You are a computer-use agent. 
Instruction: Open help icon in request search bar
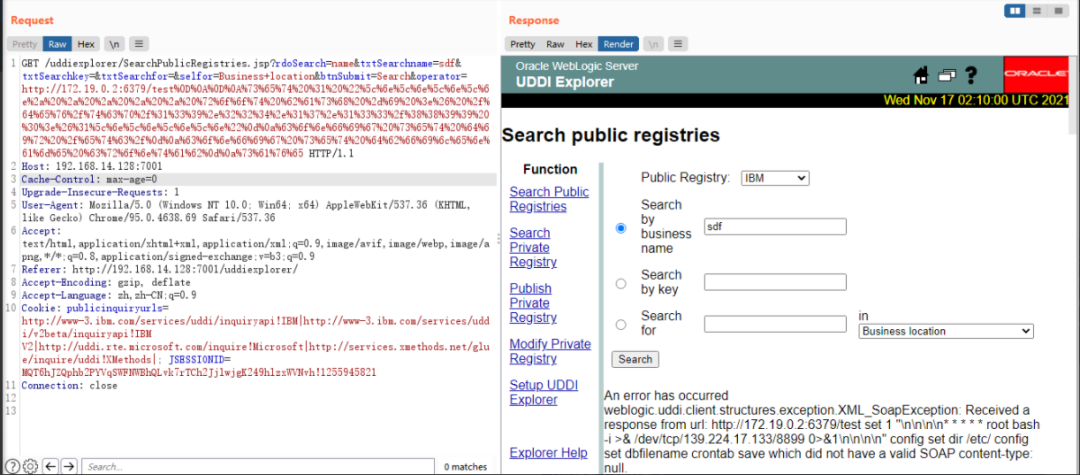pos(12,466)
